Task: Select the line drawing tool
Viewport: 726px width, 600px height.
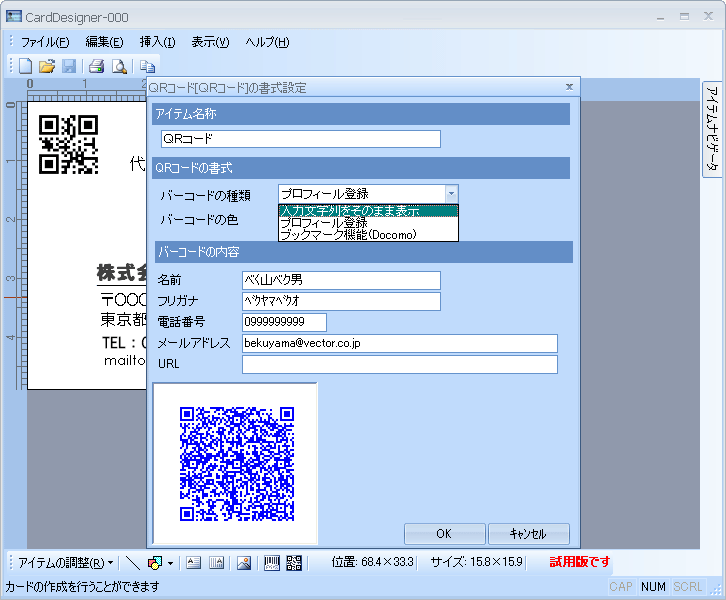Action: (x=133, y=563)
